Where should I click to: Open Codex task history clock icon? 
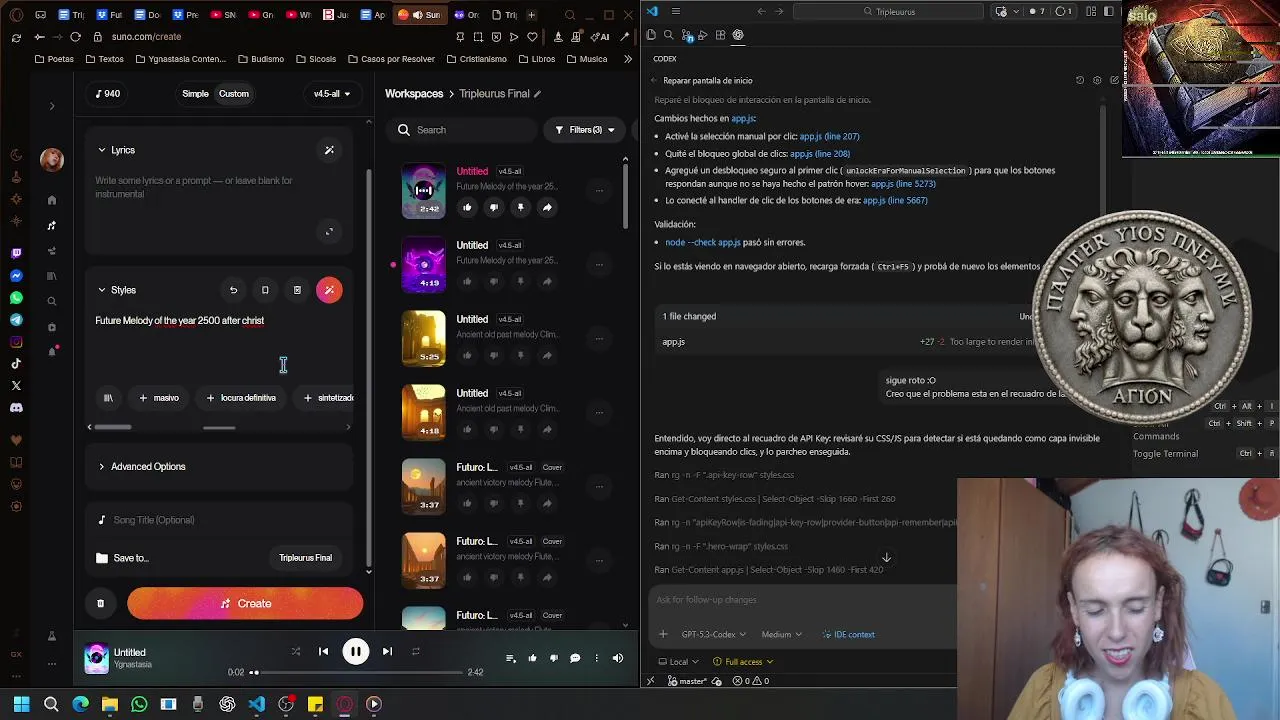(1080, 80)
